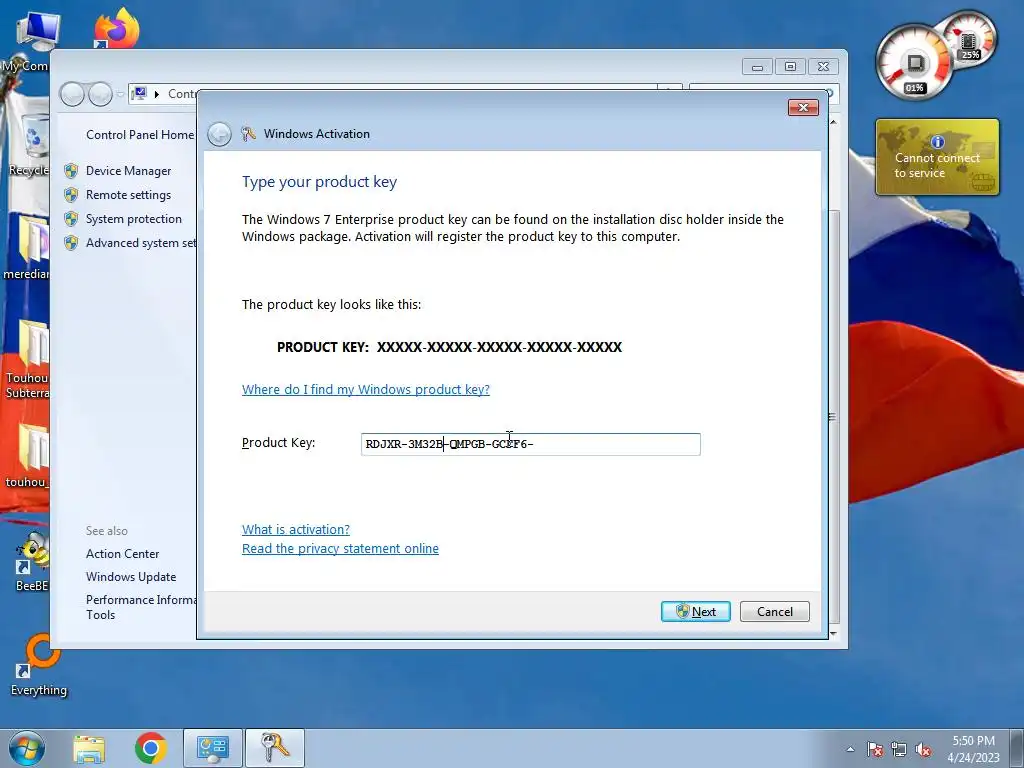Open Advanced system settings in the sidebar
Screen dimensions: 1024x768
pos(141,243)
